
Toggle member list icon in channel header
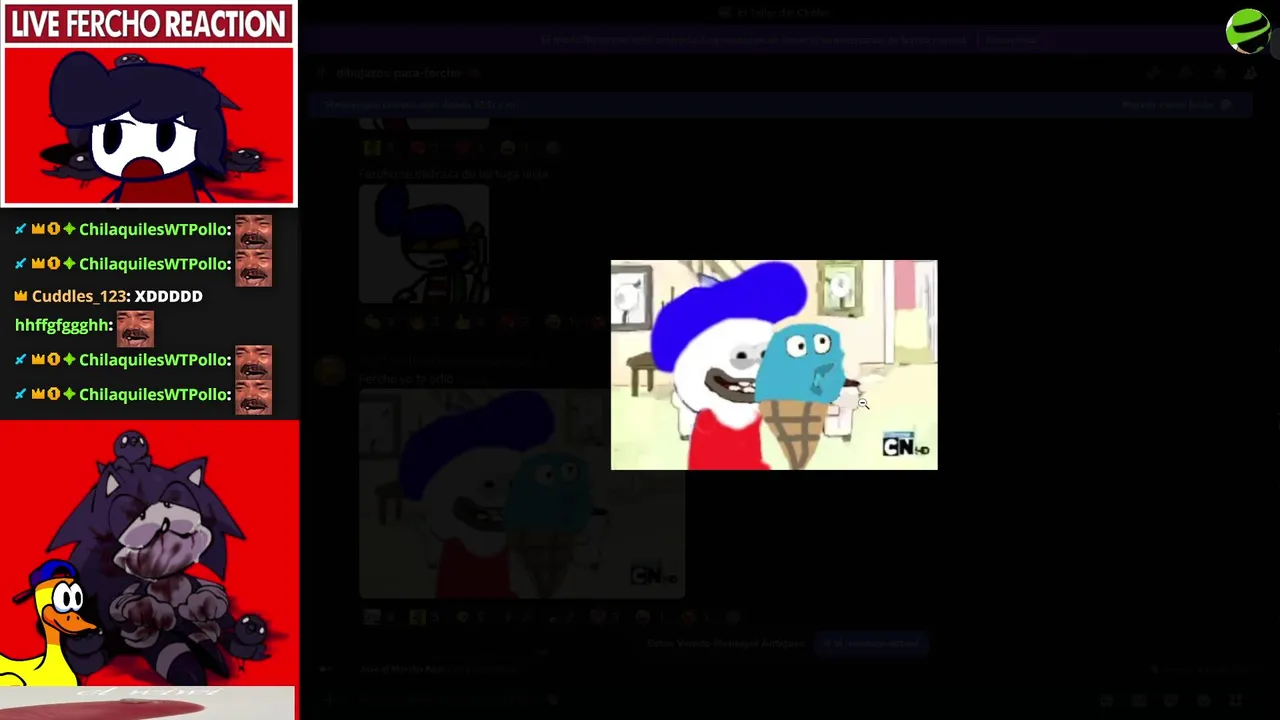pos(1250,73)
